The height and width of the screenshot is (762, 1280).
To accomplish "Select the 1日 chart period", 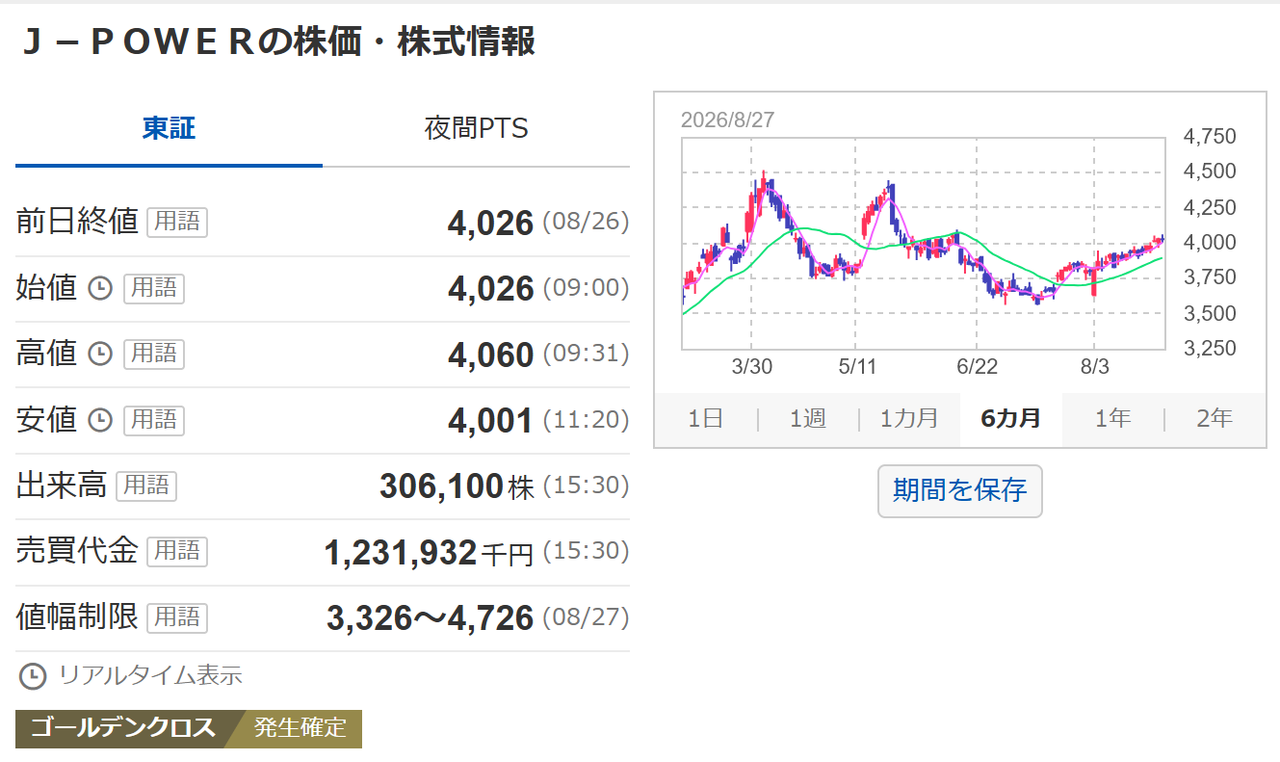I will (705, 419).
